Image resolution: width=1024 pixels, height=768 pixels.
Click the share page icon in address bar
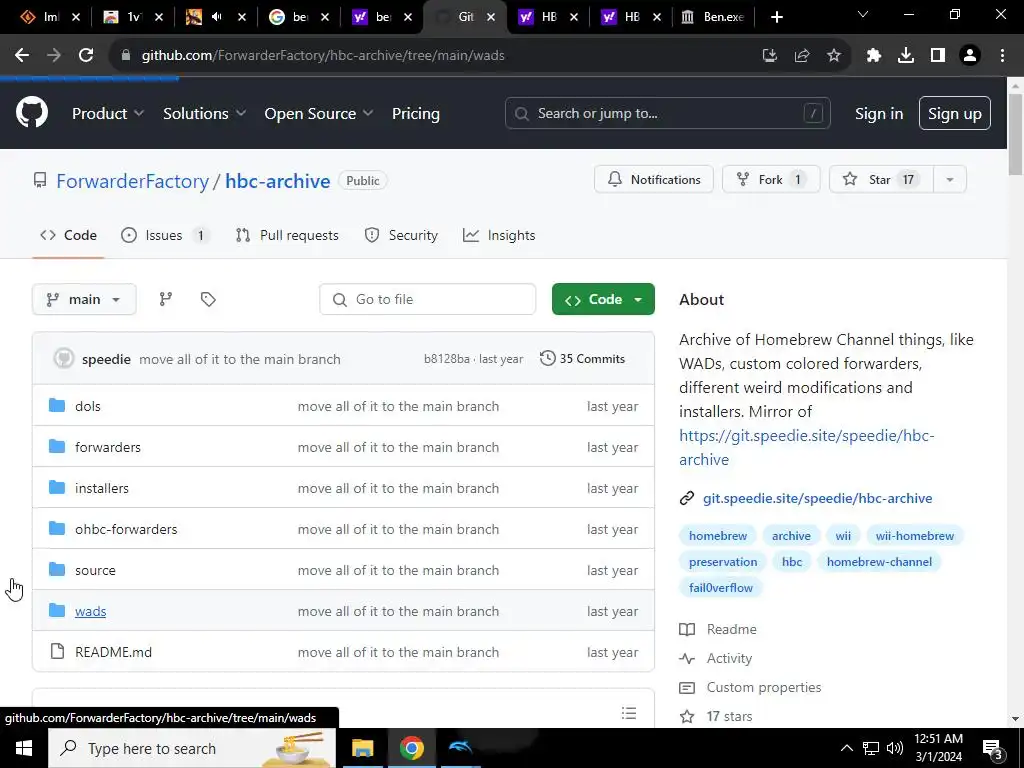point(802,56)
